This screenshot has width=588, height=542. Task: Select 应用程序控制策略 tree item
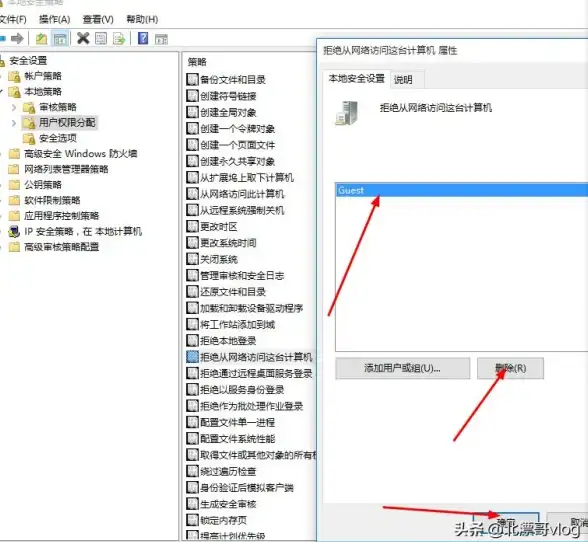62,216
